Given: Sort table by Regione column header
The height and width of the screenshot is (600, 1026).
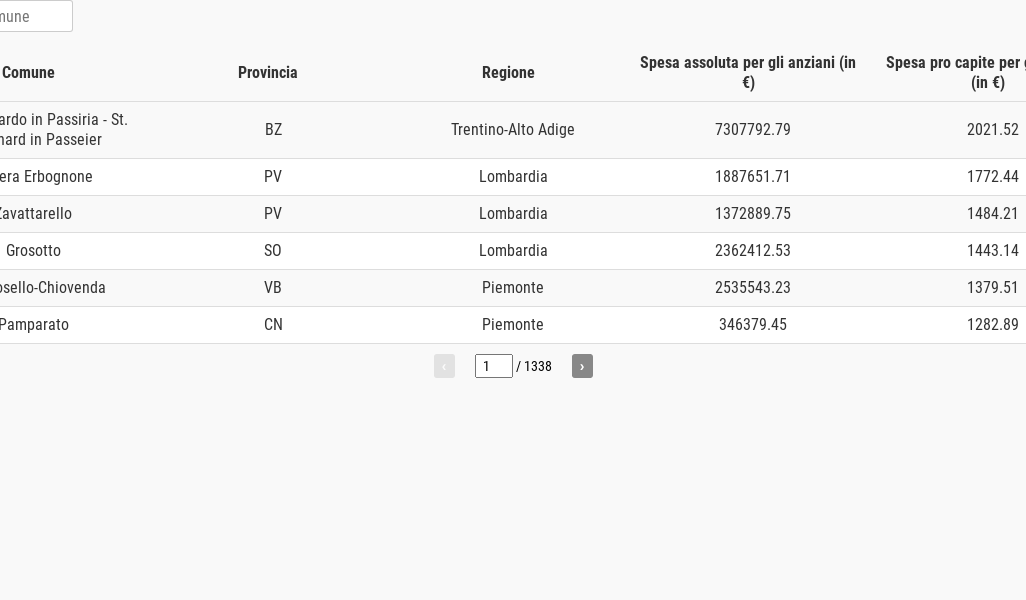Looking at the screenshot, I should (x=508, y=72).
